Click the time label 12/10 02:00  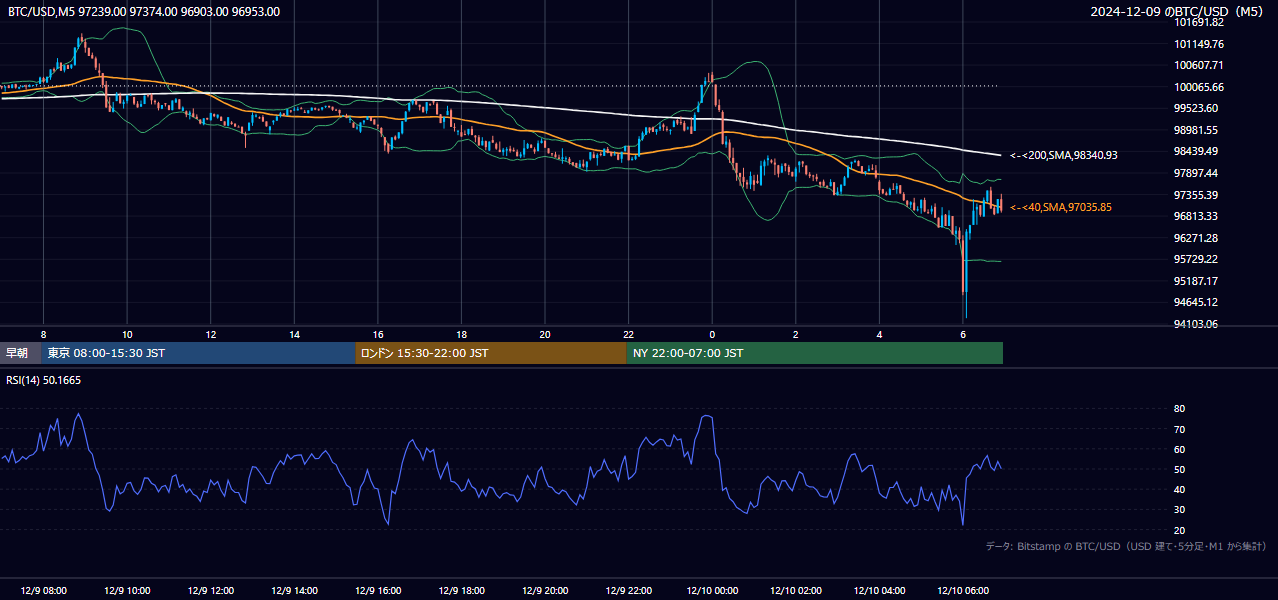click(796, 591)
